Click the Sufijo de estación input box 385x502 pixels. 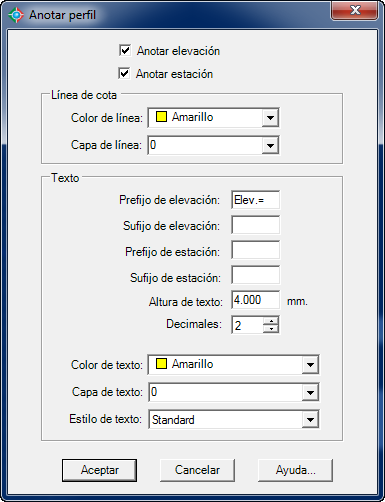click(x=255, y=275)
